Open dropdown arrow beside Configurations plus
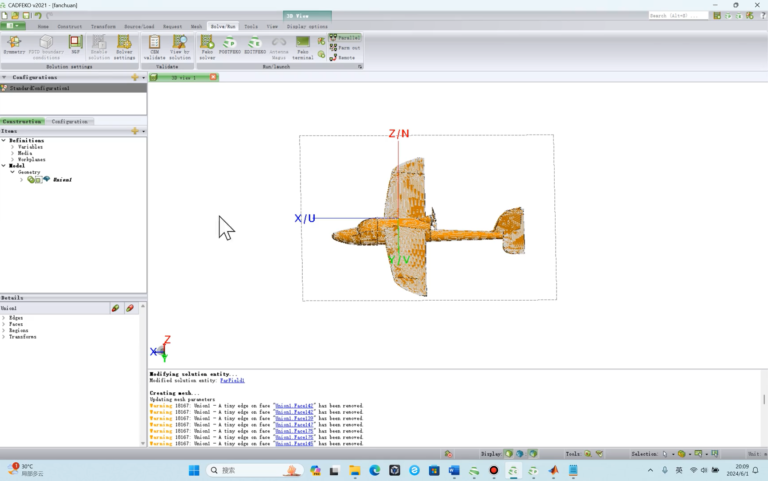 click(144, 77)
